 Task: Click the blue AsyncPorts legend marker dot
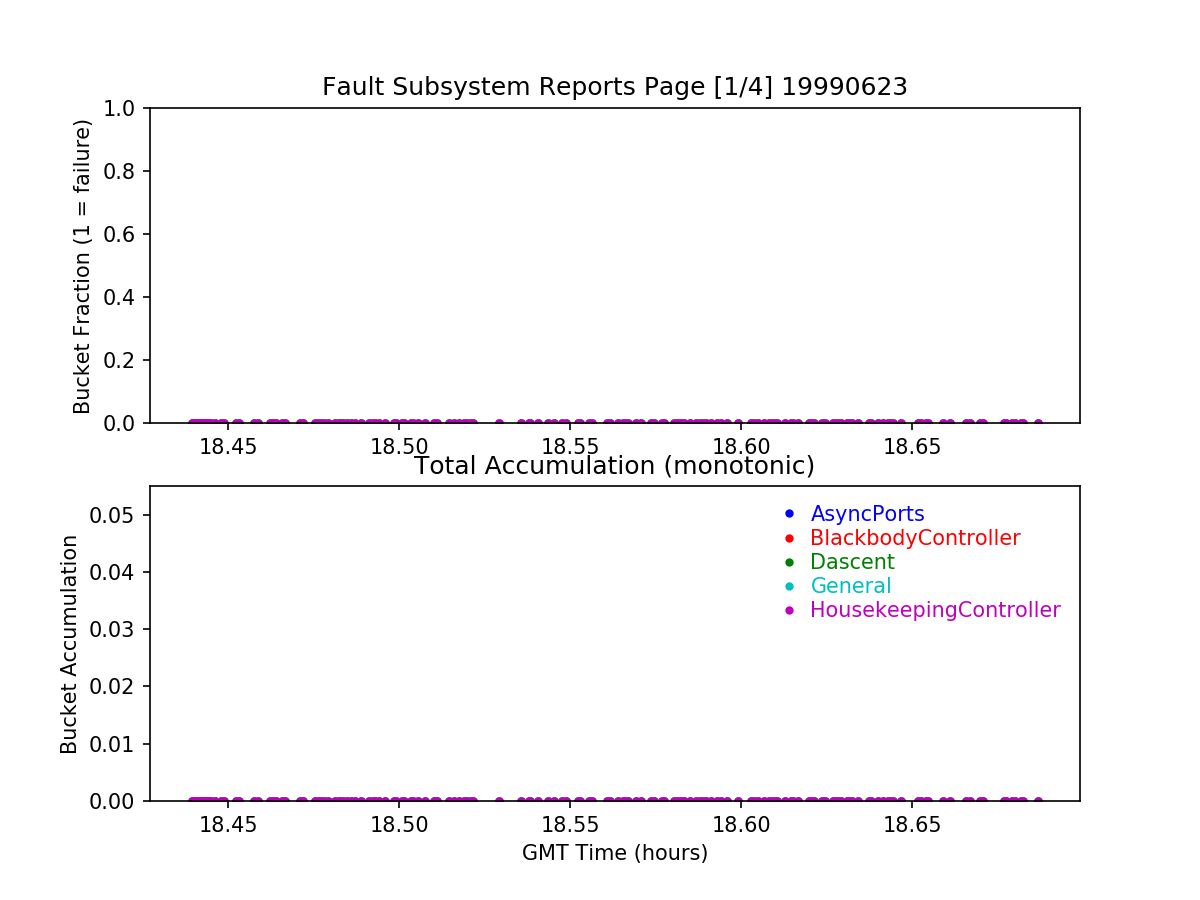point(789,514)
